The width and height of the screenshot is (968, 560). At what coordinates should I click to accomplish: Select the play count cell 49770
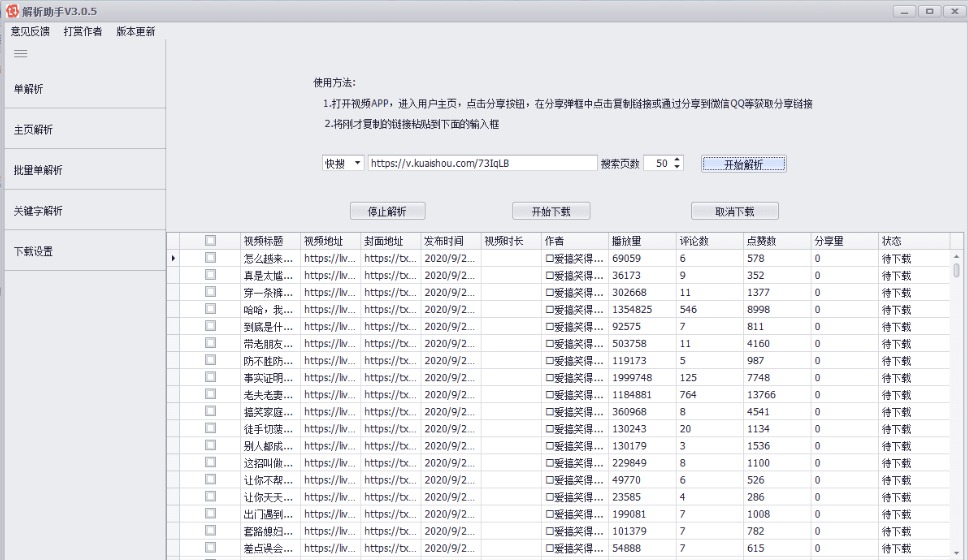point(642,480)
